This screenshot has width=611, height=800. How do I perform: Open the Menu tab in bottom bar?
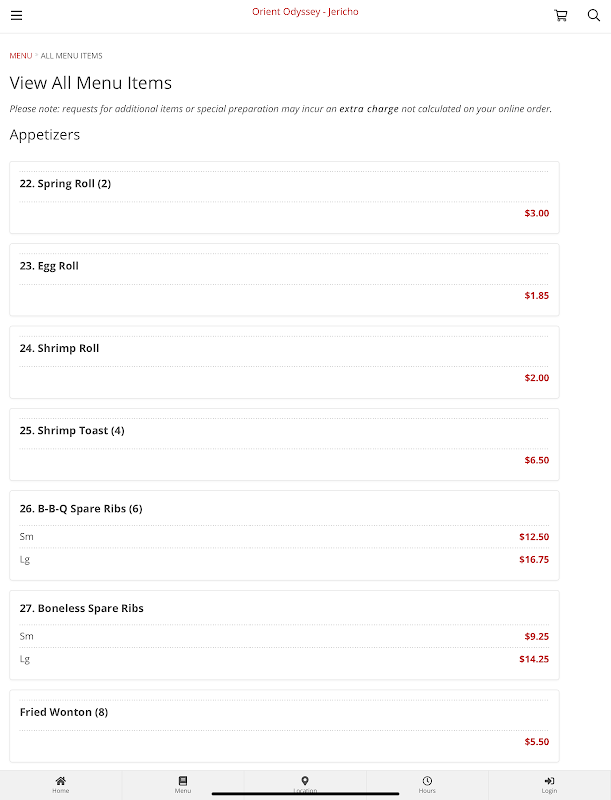[x=183, y=784]
